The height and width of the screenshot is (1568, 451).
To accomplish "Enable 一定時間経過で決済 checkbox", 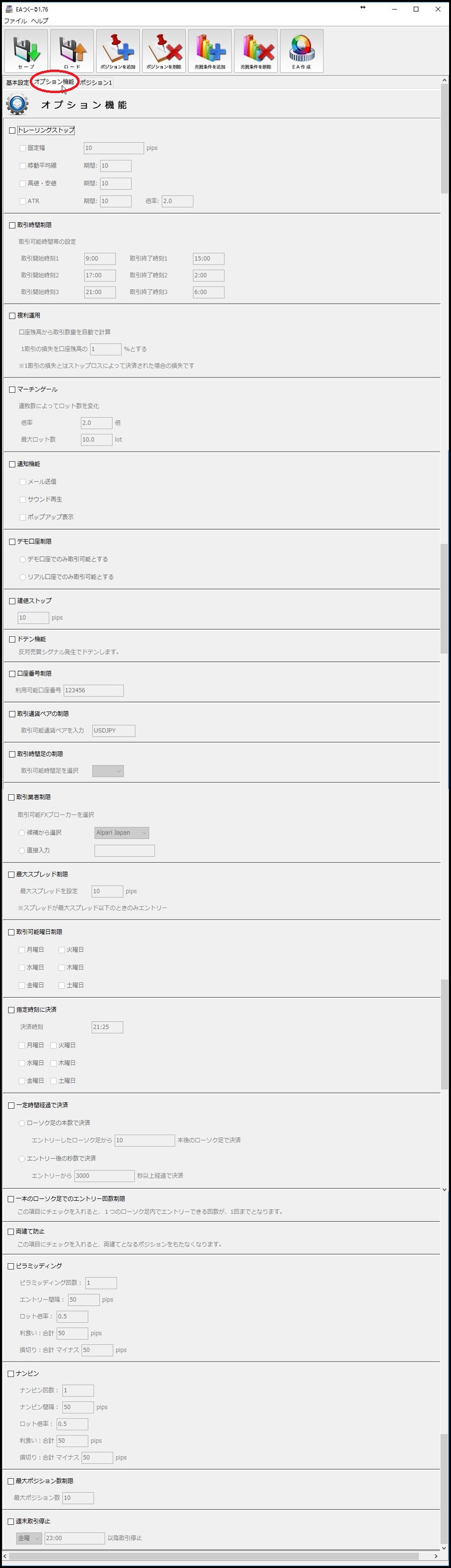I will pyautogui.click(x=11, y=1105).
